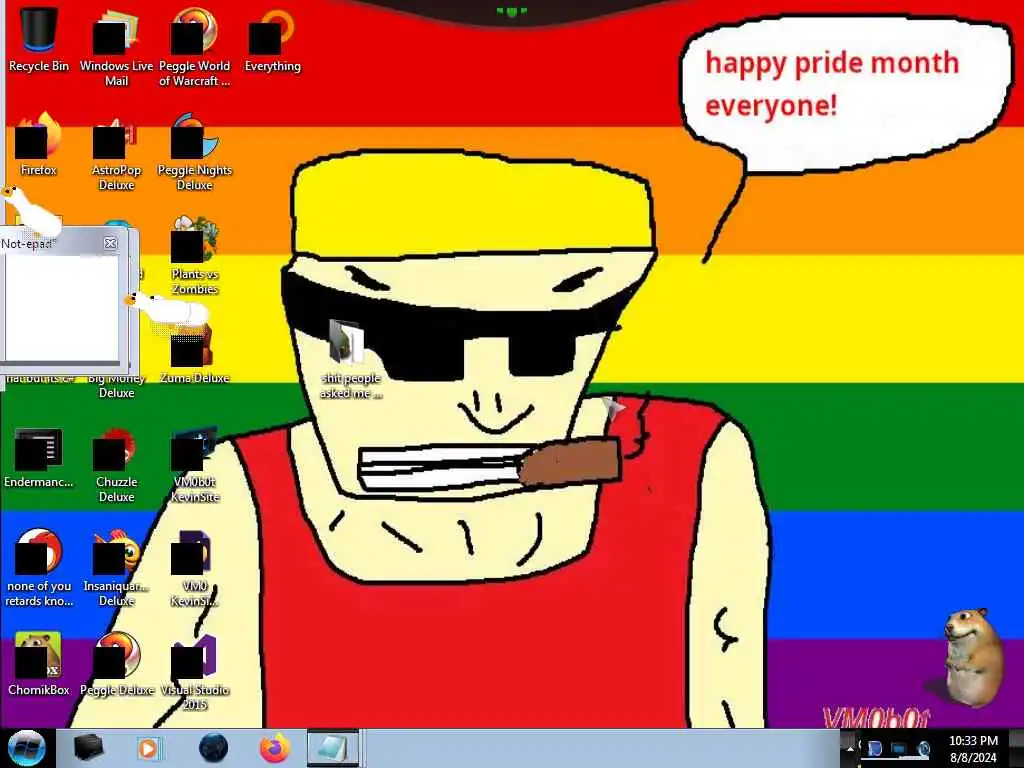The width and height of the screenshot is (1024, 768).
Task: Open VM0b0t KevinSite icon
Action: 195,464
